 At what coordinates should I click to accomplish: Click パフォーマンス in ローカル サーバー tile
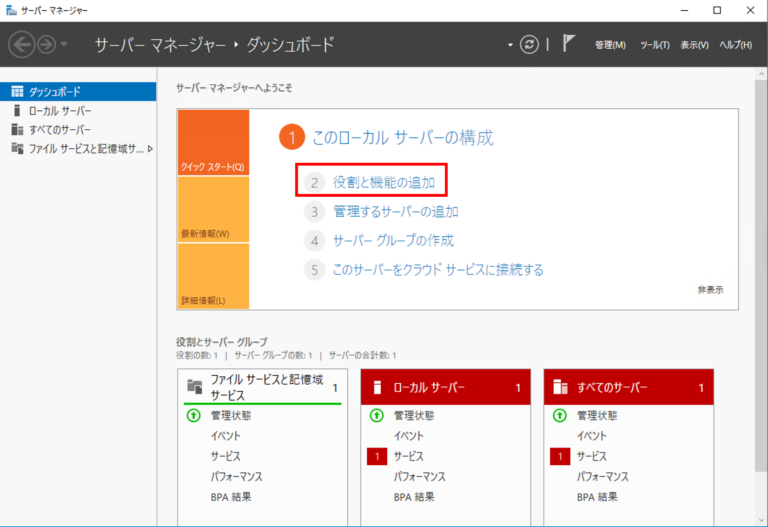420,477
